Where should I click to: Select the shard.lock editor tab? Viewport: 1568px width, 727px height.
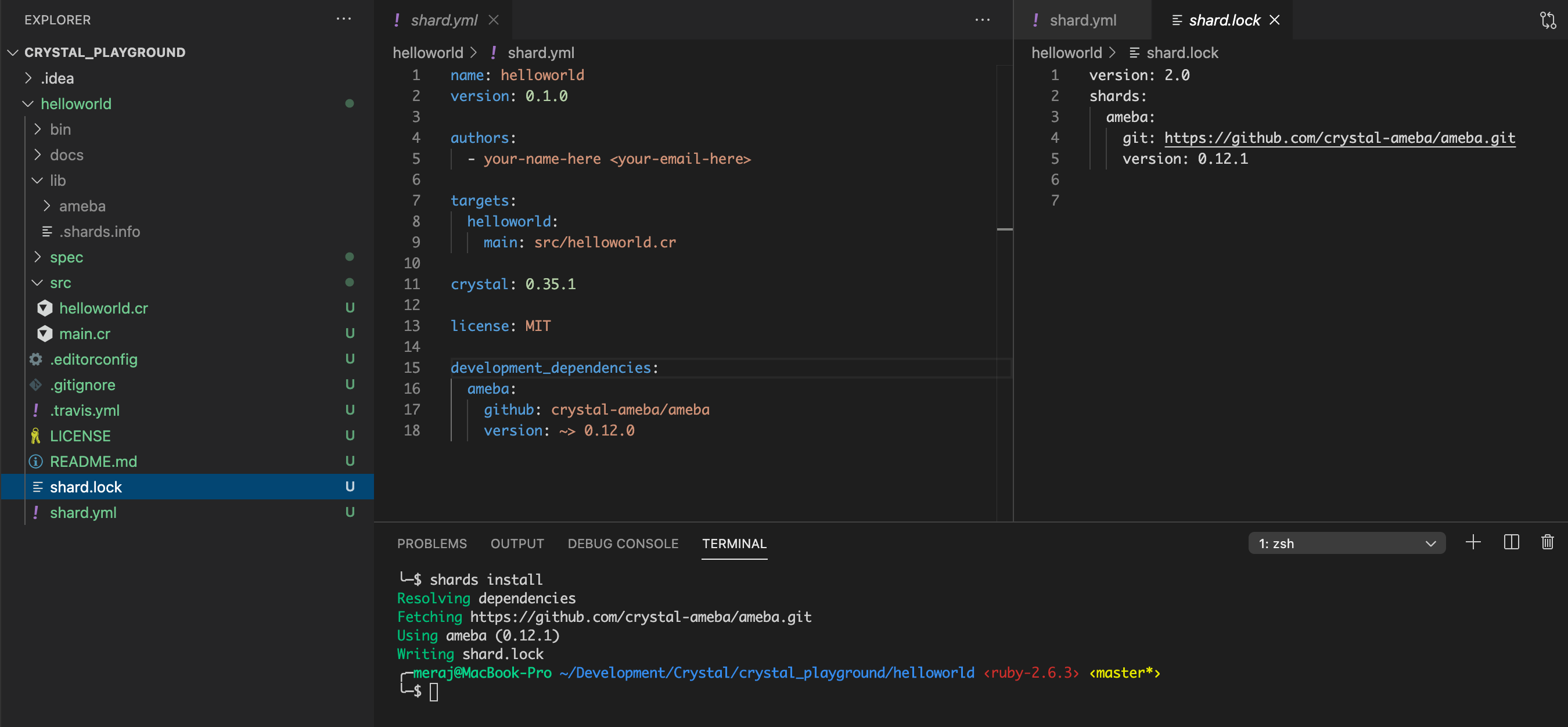(x=1225, y=20)
